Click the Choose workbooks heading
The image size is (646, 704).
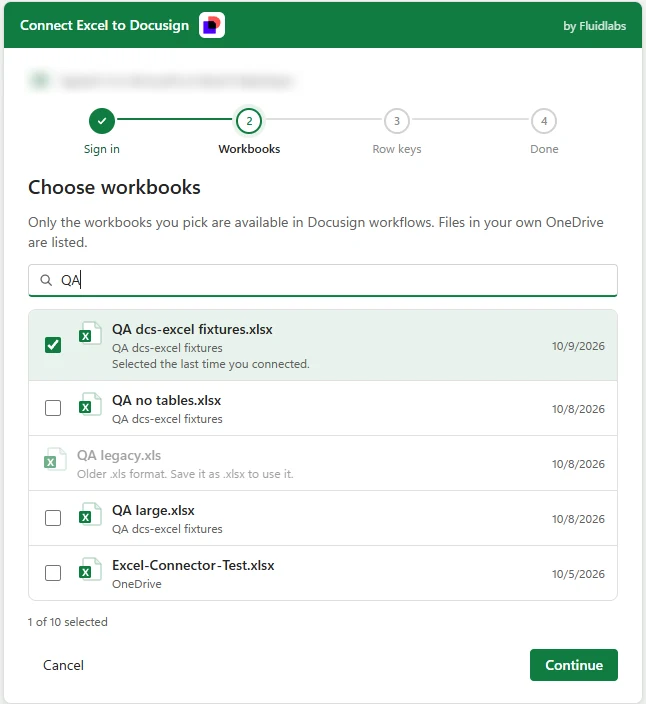click(114, 187)
